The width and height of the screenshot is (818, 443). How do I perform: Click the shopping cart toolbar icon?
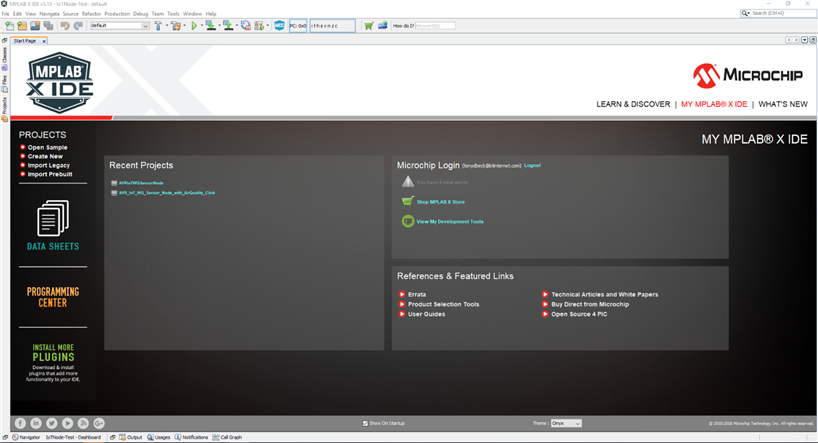click(369, 26)
